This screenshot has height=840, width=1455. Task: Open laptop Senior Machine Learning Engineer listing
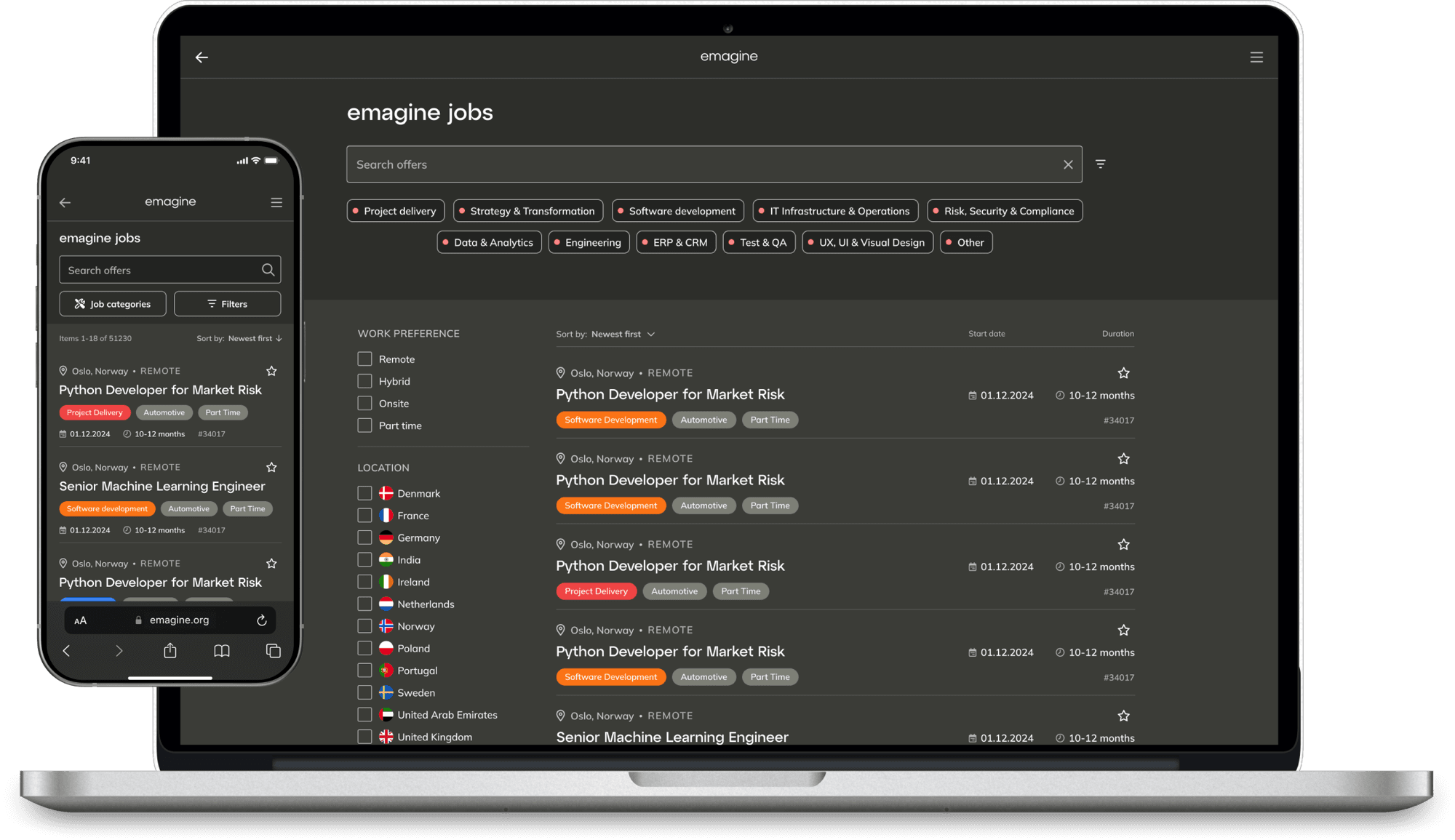pyautogui.click(x=672, y=737)
